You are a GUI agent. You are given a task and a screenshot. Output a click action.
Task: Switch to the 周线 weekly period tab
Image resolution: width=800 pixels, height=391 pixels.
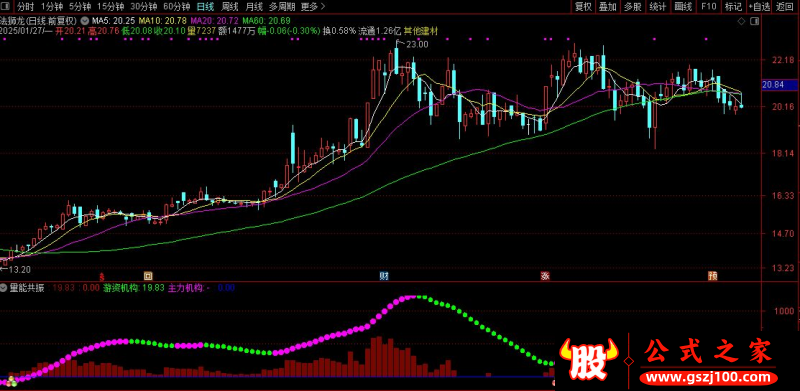tap(230, 7)
